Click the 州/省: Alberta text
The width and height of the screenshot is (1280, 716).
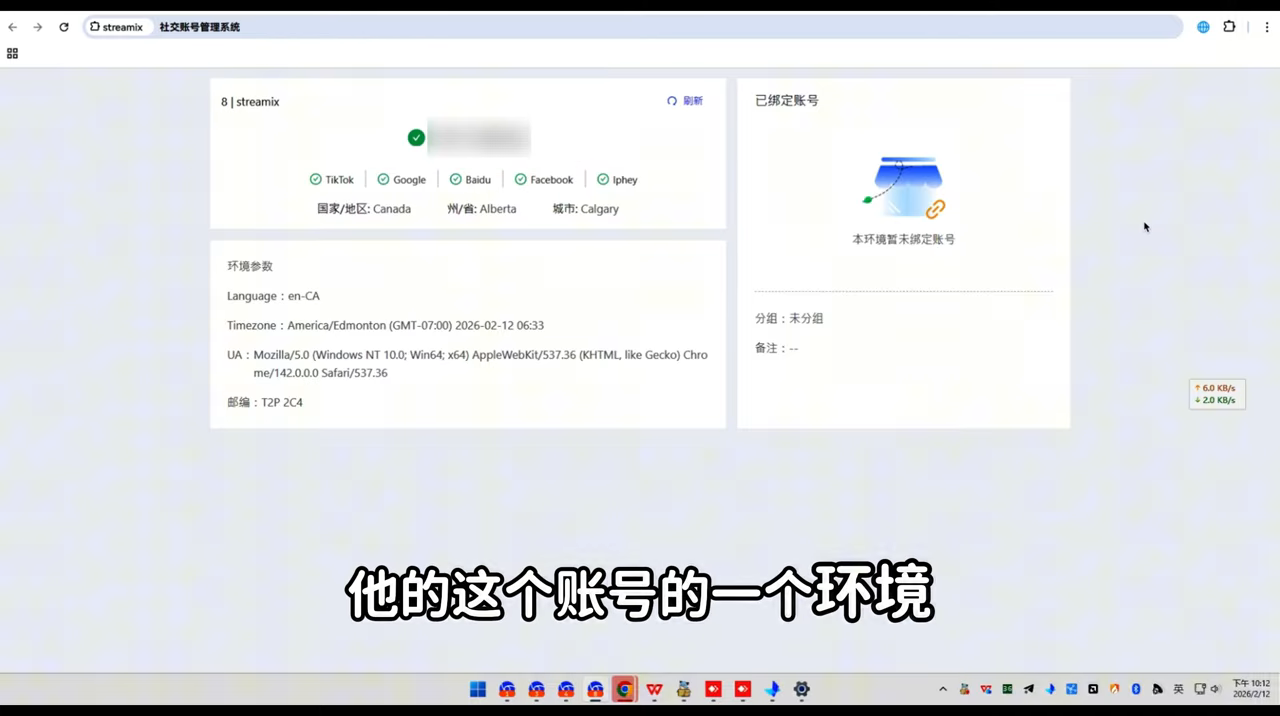click(x=482, y=209)
